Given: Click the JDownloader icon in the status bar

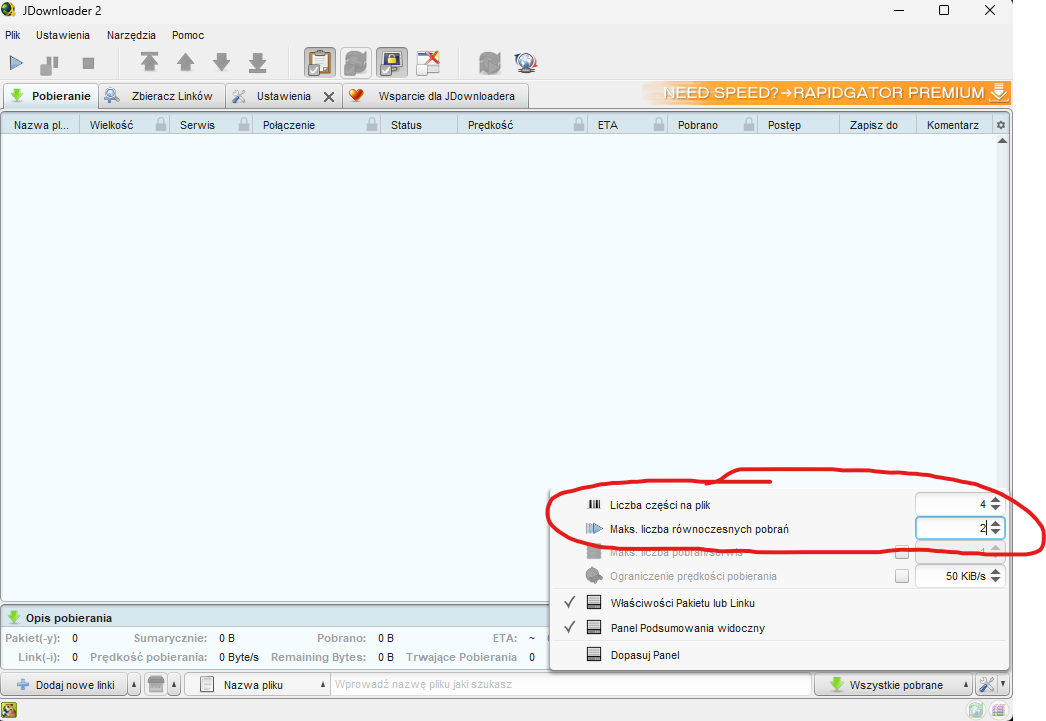Looking at the screenshot, I should pyautogui.click(x=9, y=710).
